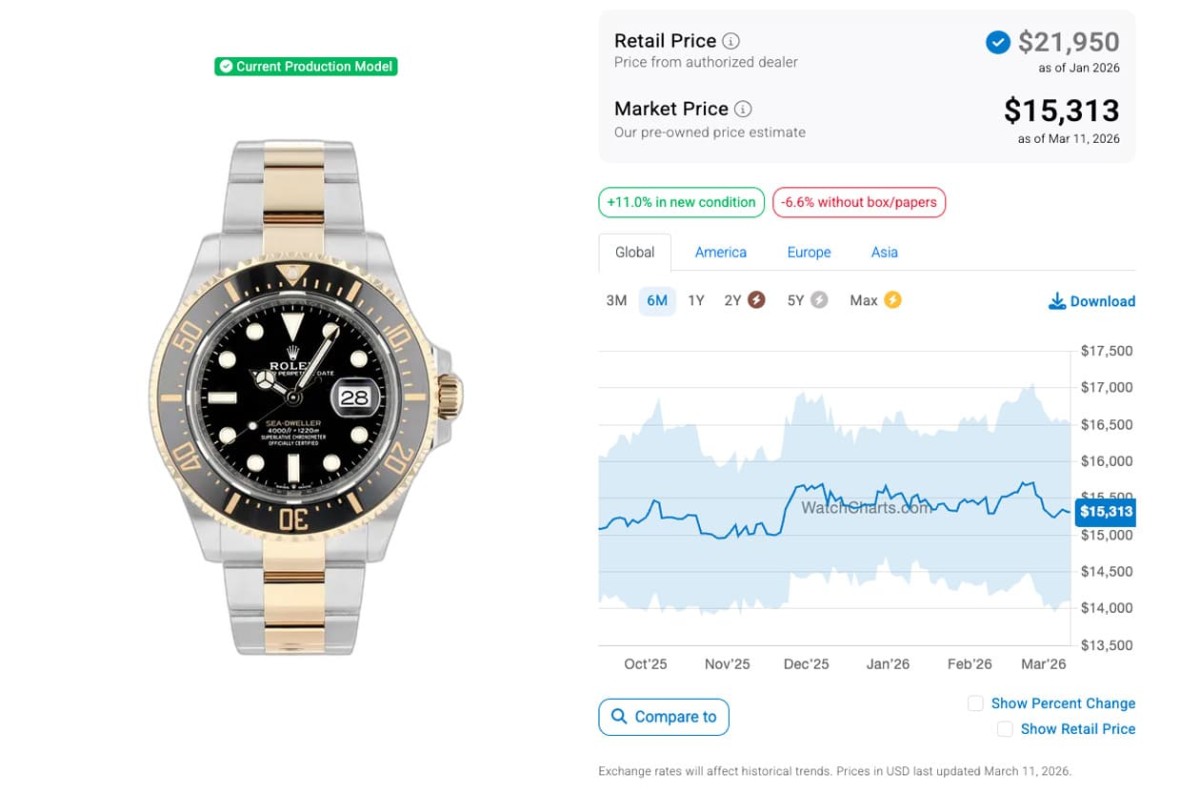Image resolution: width=1200 pixels, height=794 pixels.
Task: Click the +11.0% in new condition badge
Action: 681,202
